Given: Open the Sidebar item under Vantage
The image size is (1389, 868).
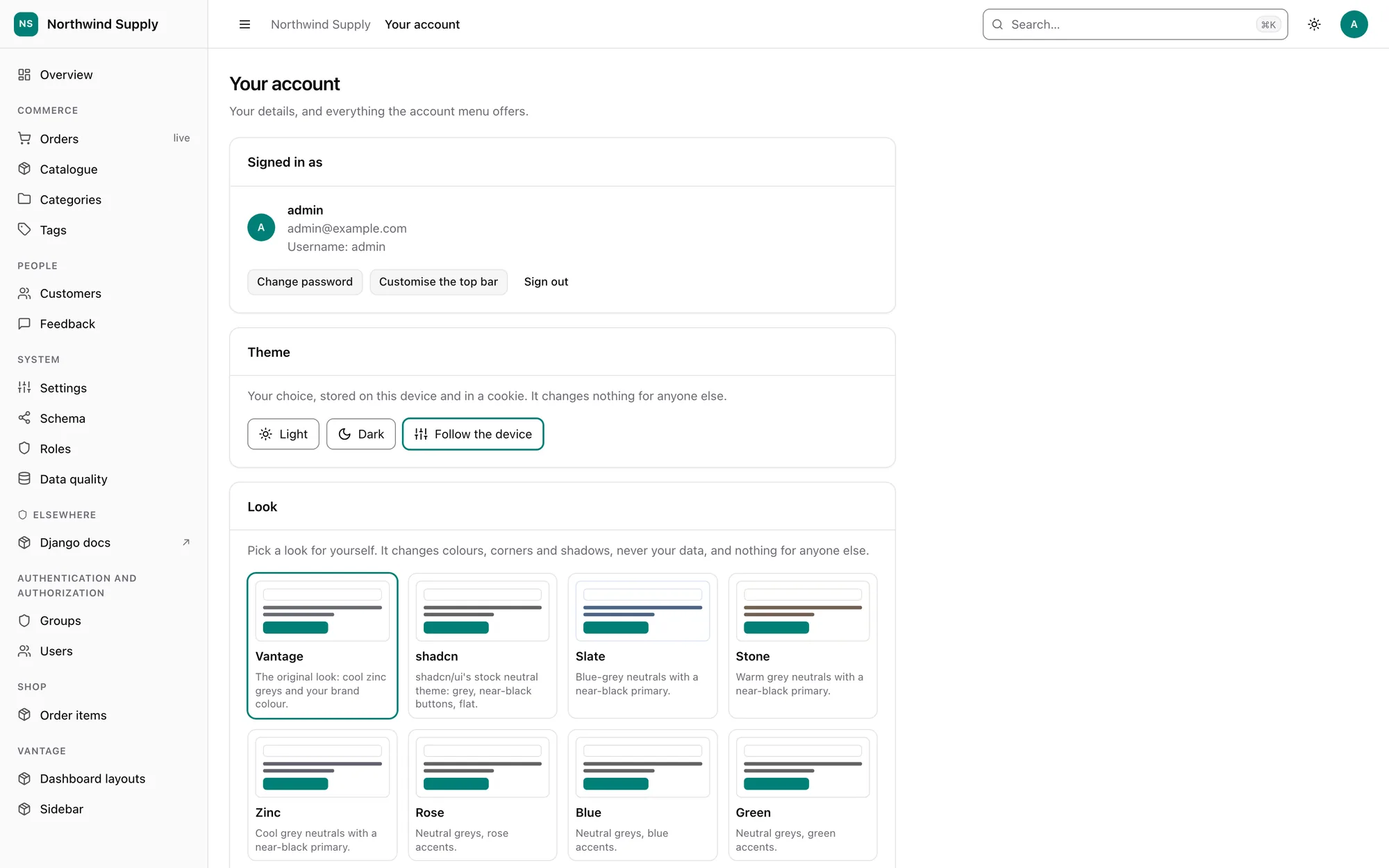Looking at the screenshot, I should coord(104,809).
